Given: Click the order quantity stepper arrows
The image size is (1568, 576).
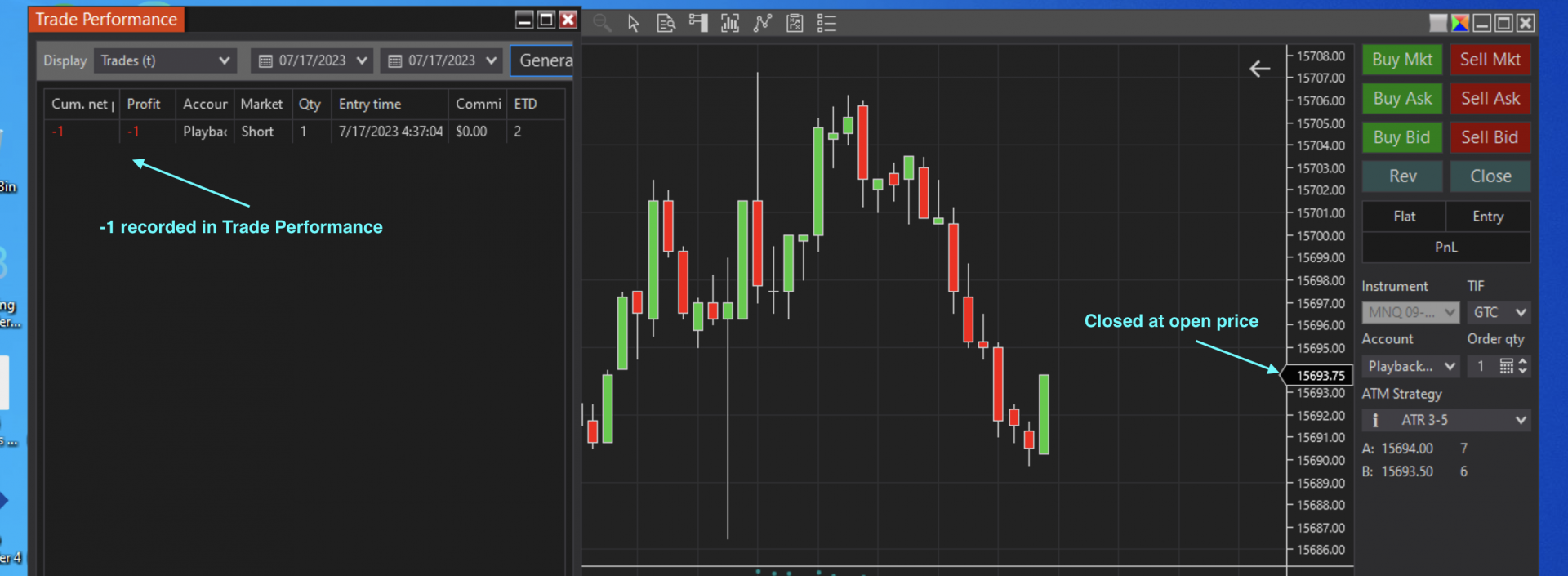Looking at the screenshot, I should click(1523, 366).
